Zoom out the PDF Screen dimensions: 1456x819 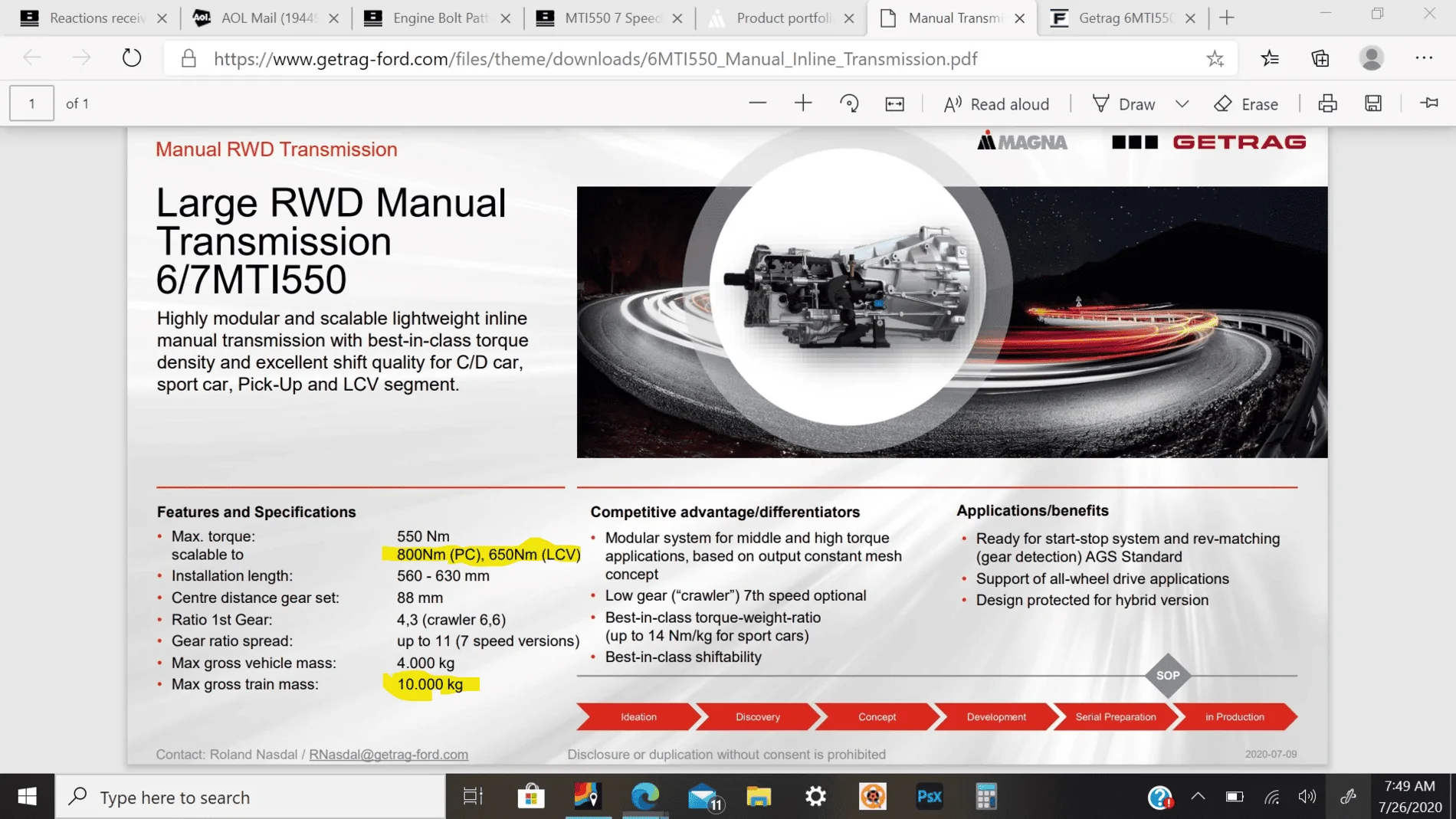coord(757,103)
